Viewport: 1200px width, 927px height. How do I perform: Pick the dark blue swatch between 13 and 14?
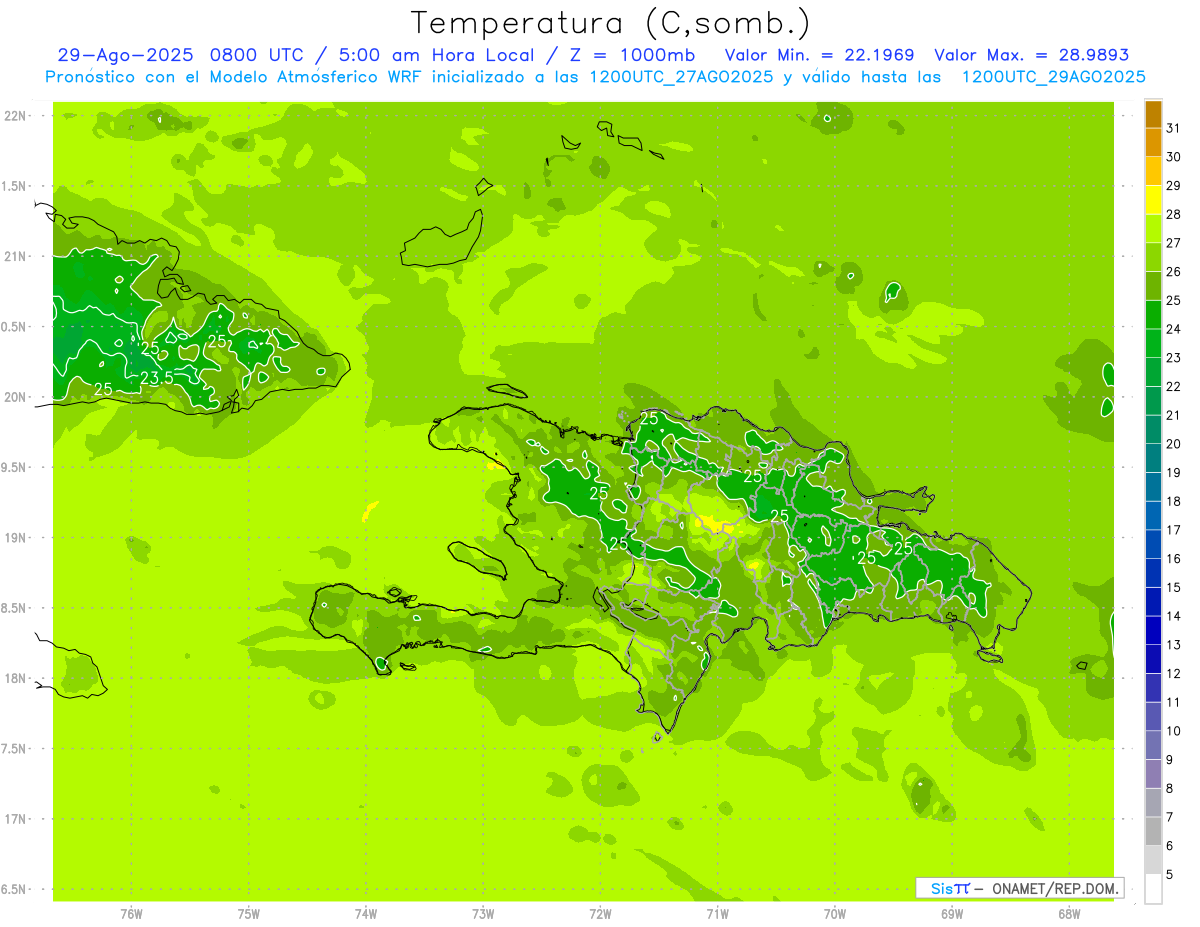click(1153, 630)
